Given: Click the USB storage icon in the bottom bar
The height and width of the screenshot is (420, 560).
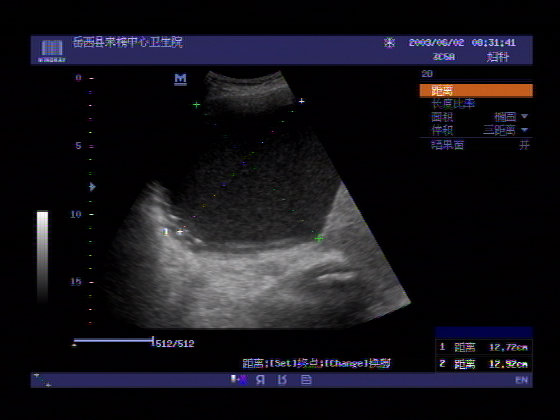Looking at the screenshot, I should coord(239,379).
